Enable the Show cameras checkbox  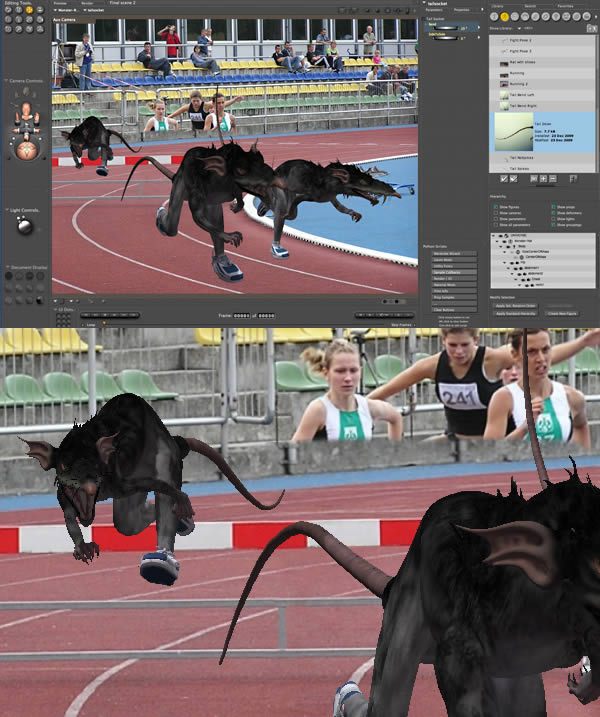[496, 213]
